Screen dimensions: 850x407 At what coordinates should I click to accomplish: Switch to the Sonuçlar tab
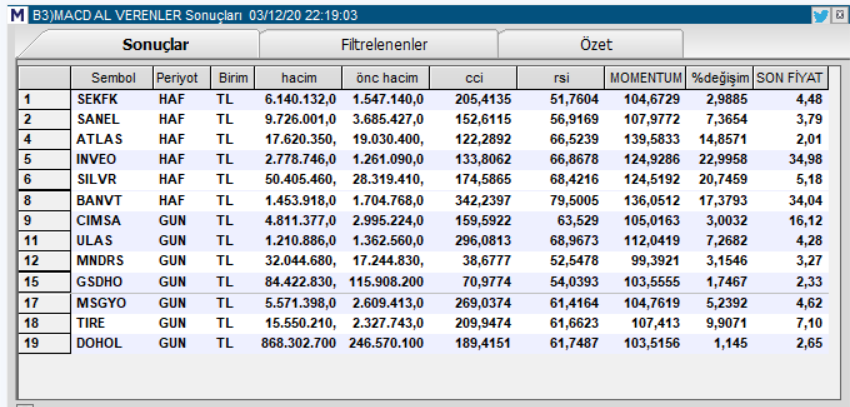[156, 44]
